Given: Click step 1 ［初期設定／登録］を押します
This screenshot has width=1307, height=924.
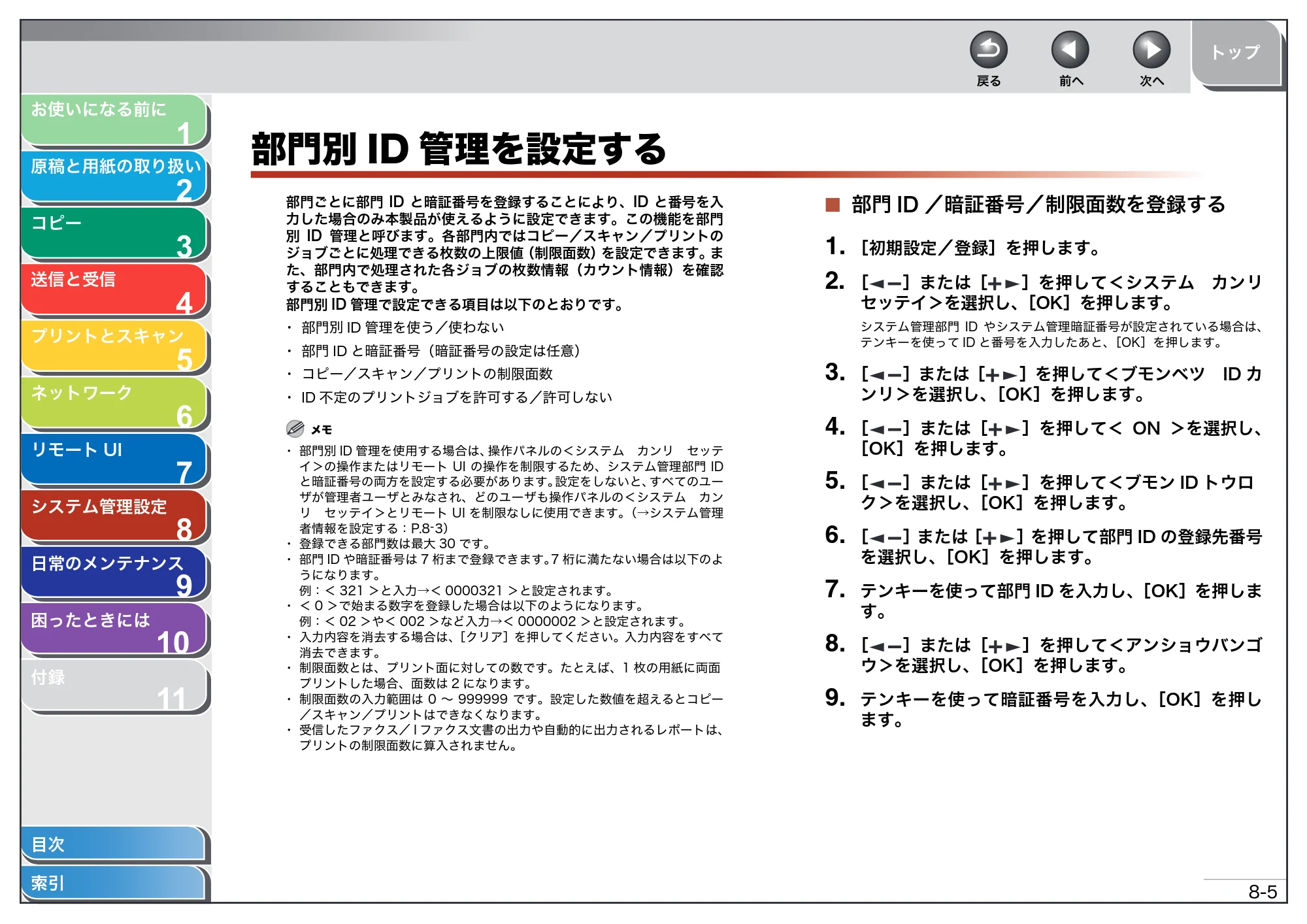Looking at the screenshot, I should click(981, 248).
